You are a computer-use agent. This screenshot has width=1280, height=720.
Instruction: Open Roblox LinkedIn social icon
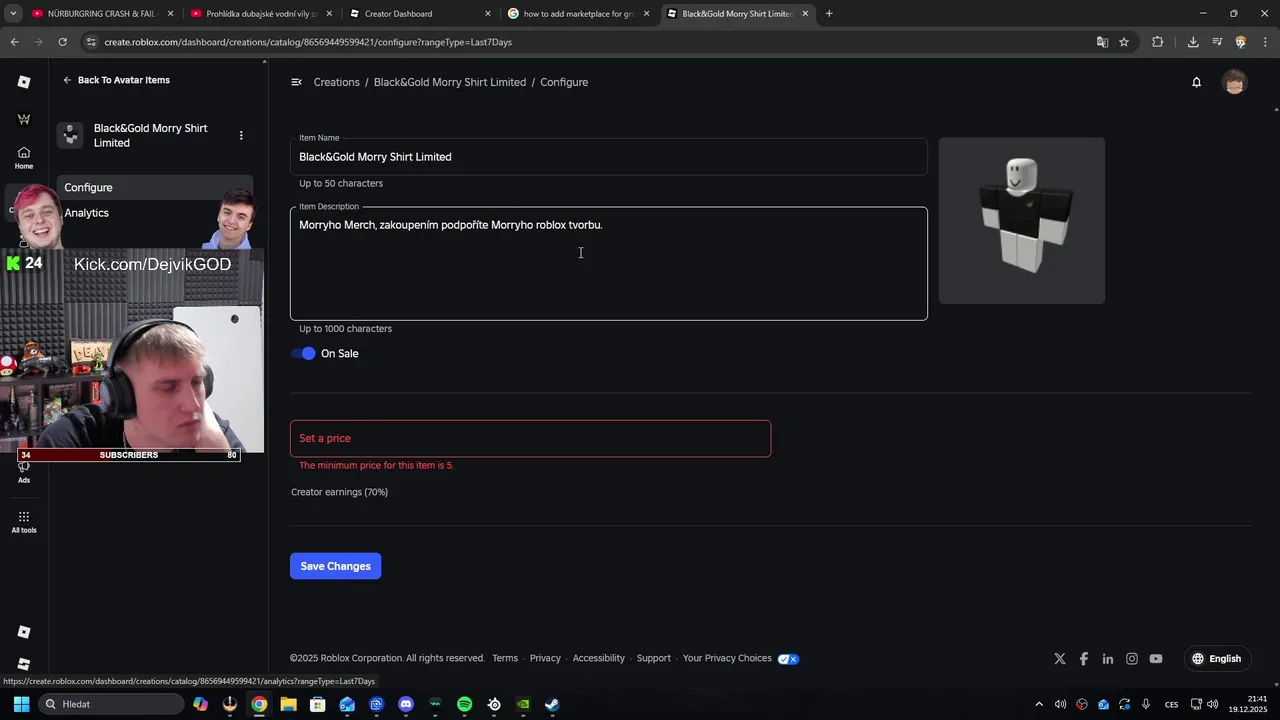(x=1108, y=659)
